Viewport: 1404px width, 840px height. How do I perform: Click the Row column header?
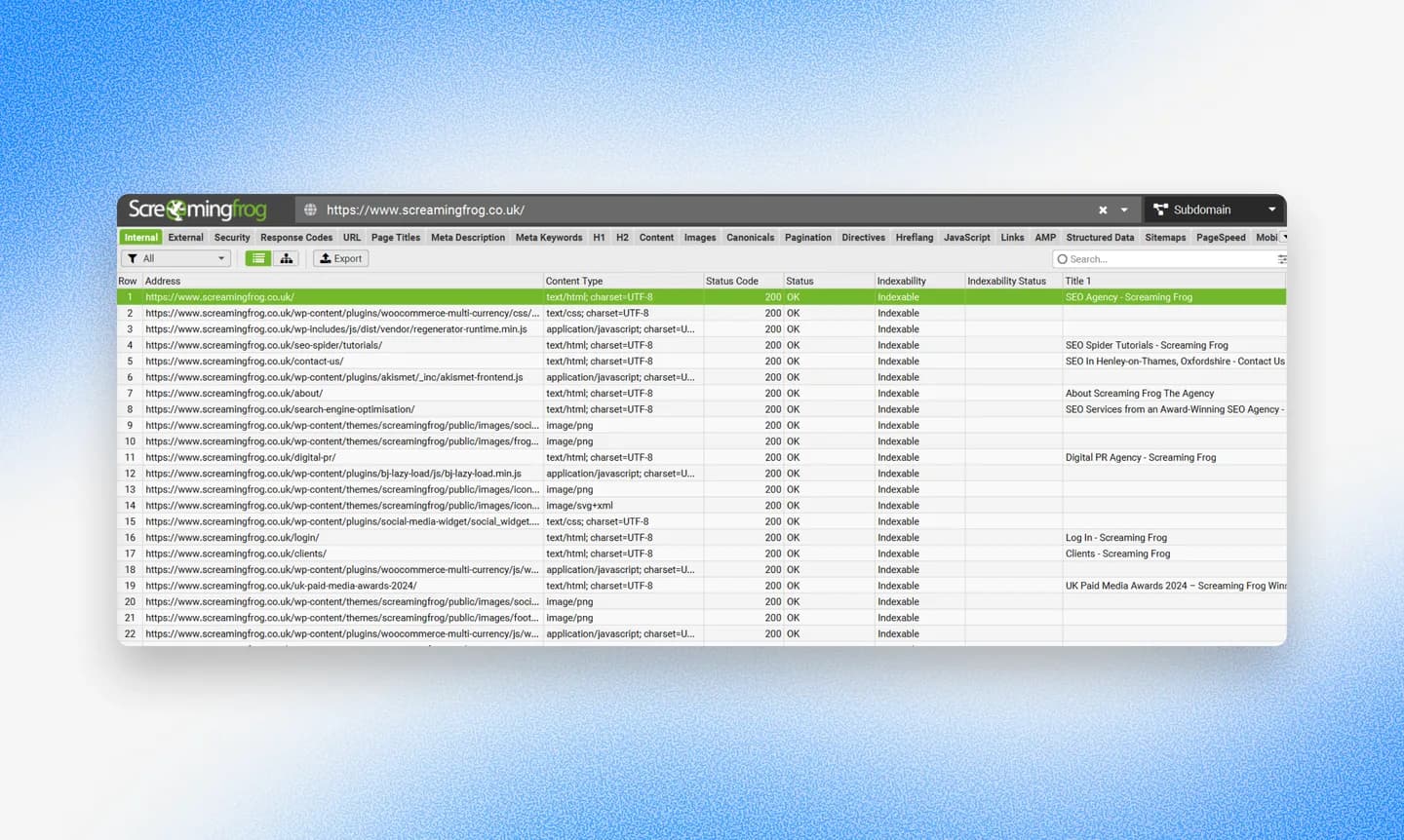pyautogui.click(x=128, y=281)
